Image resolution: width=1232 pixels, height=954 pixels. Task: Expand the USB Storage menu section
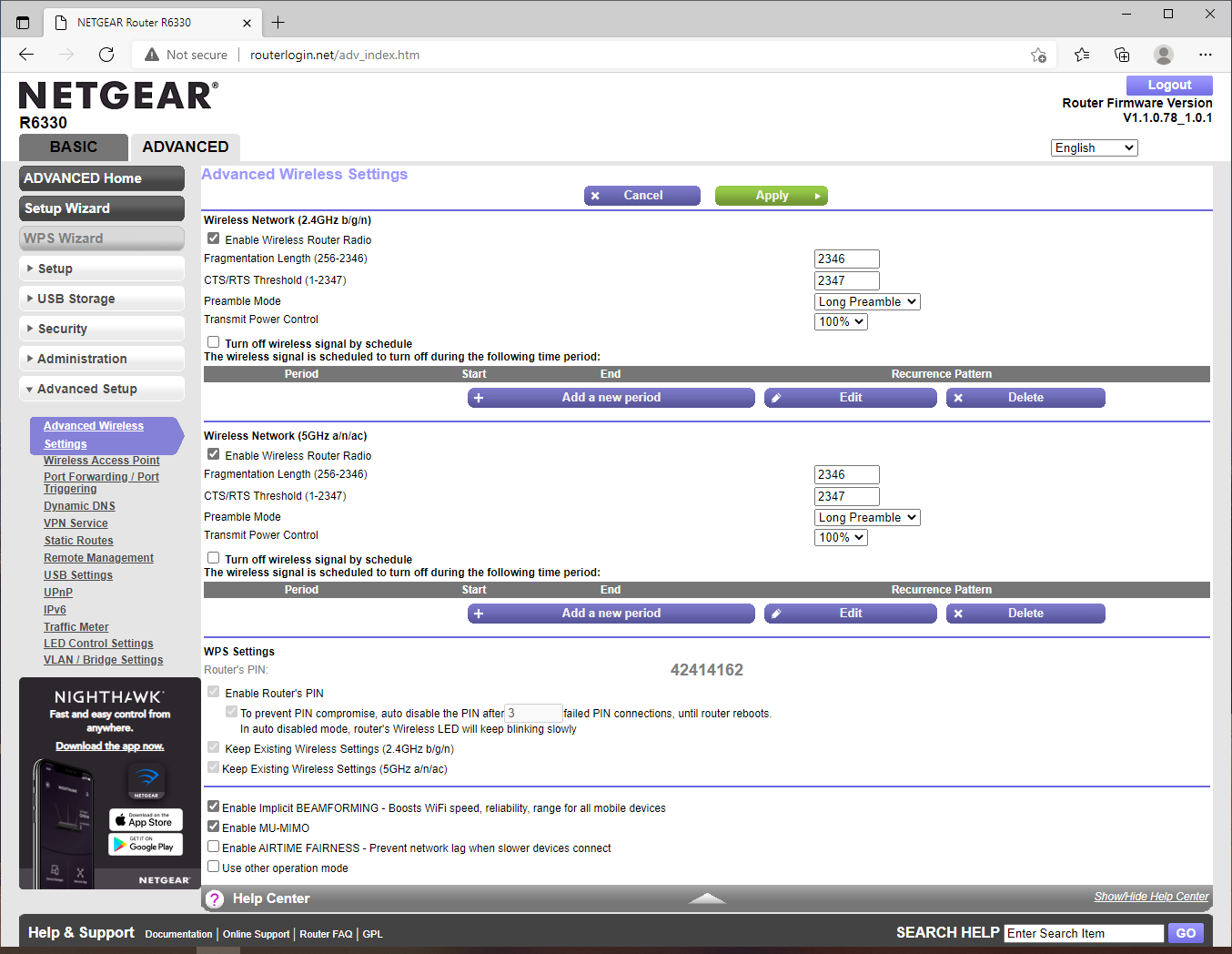tap(102, 299)
